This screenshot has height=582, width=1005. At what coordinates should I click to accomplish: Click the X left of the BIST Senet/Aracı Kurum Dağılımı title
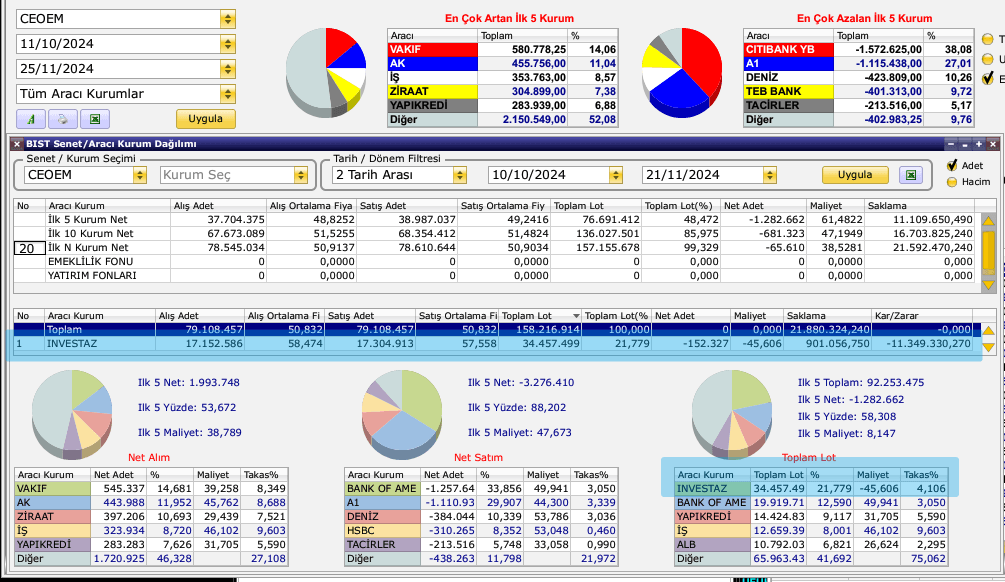(x=17, y=144)
